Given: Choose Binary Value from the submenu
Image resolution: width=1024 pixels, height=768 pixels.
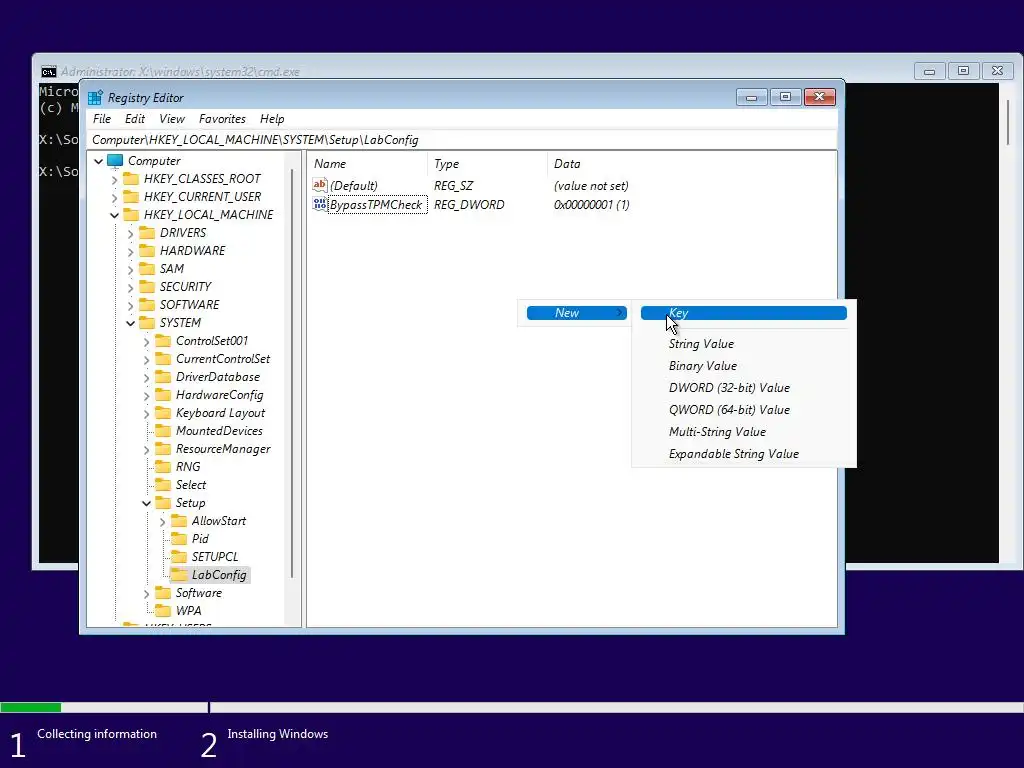Looking at the screenshot, I should coord(744,366).
